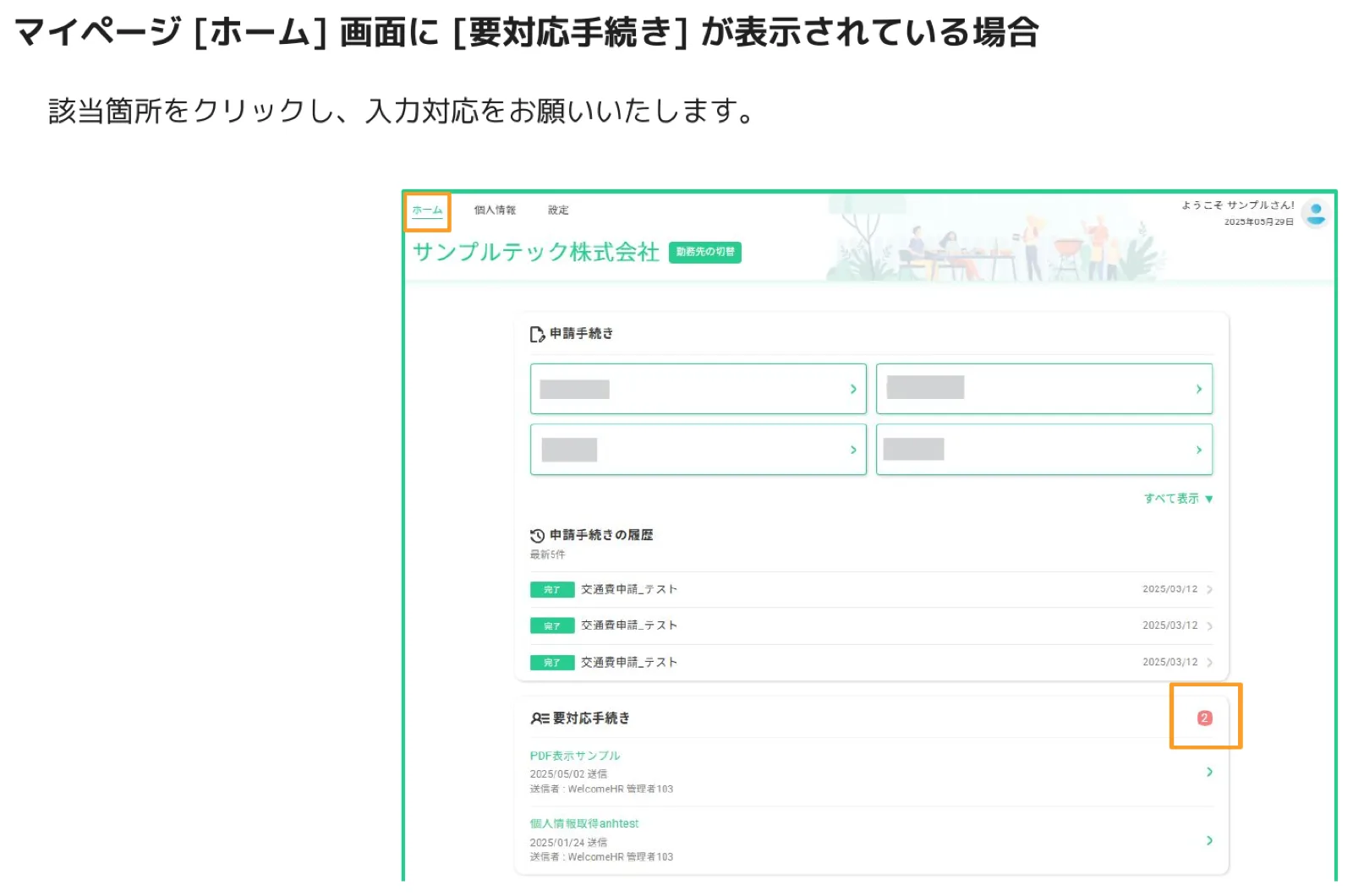Click the red 2 notification badge
This screenshot has height=896, width=1353.
[x=1205, y=718]
